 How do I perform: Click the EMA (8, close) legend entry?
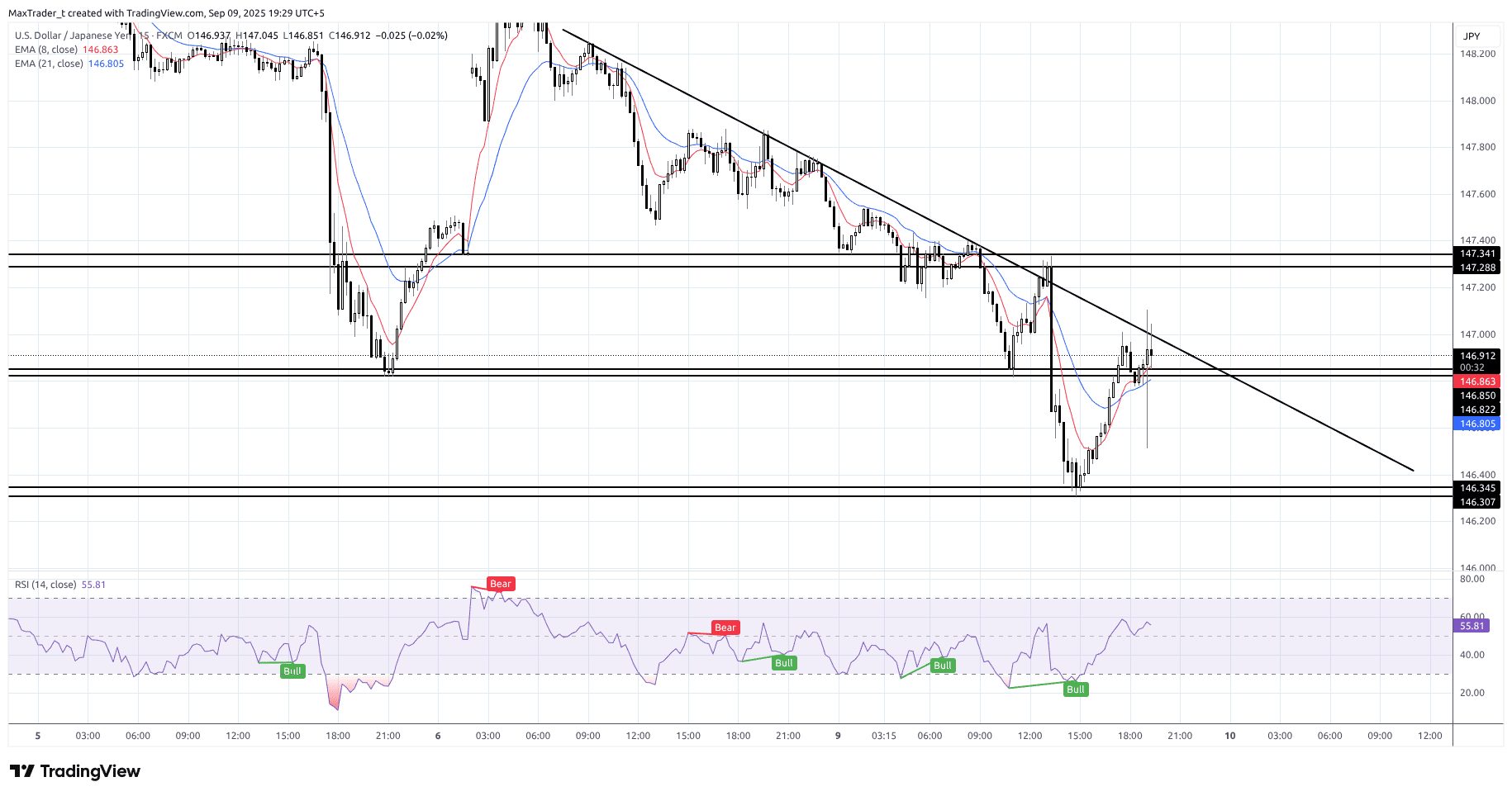click(x=46, y=50)
